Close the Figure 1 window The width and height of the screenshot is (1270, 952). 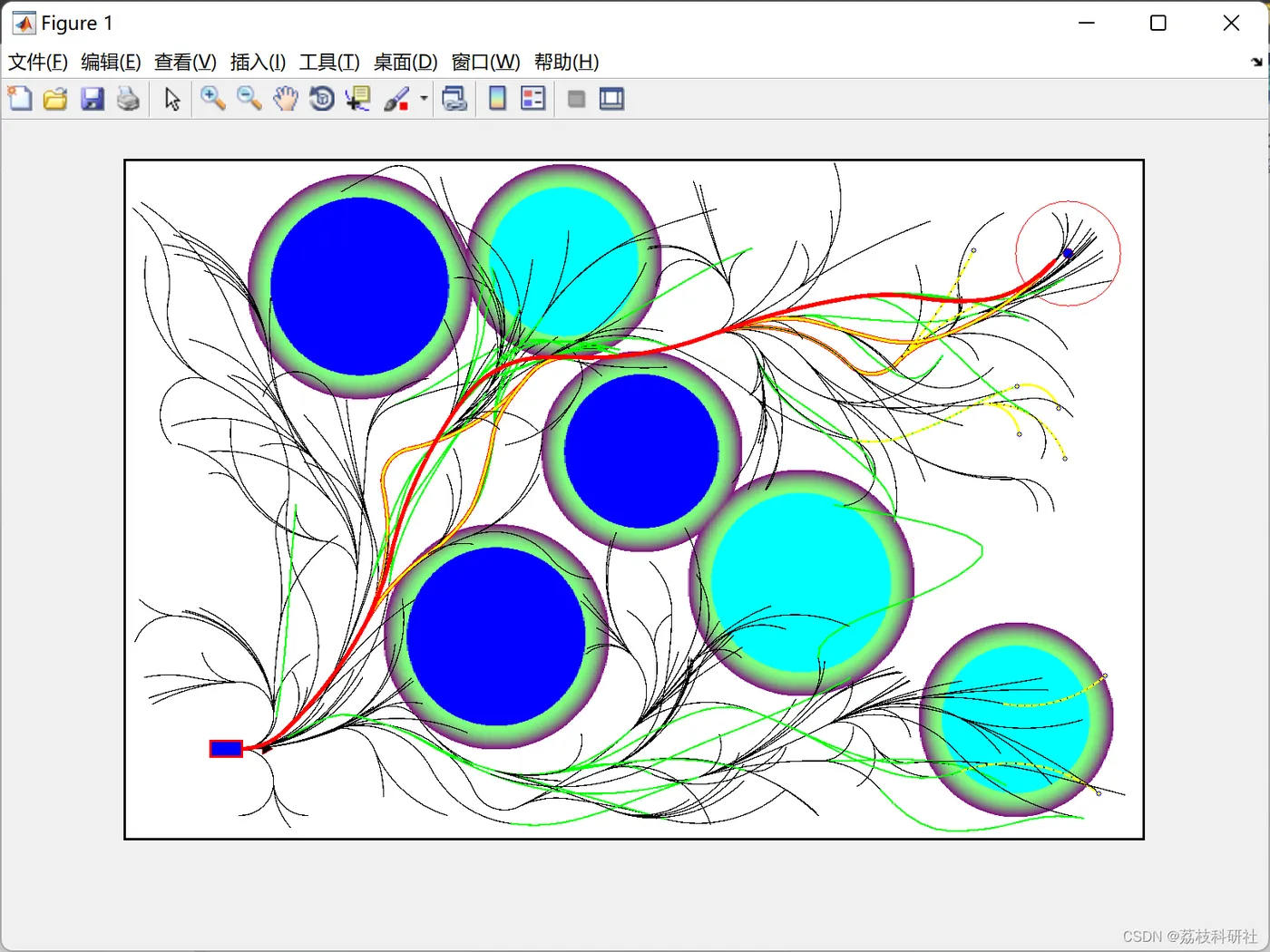click(1231, 23)
